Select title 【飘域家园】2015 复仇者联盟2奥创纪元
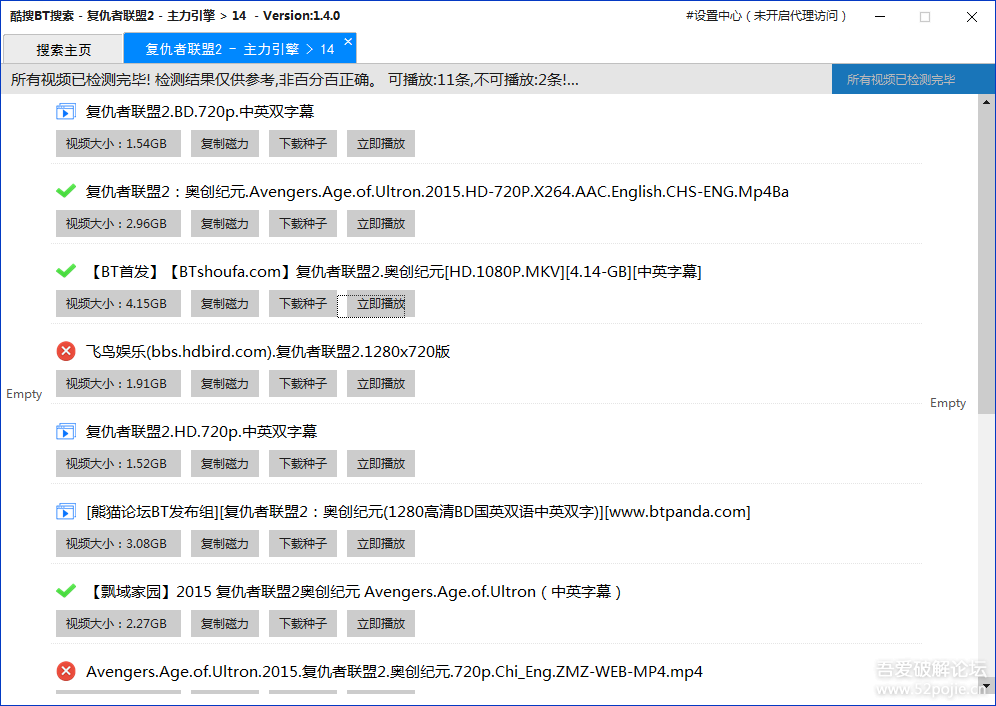996x706 pixels. point(354,592)
